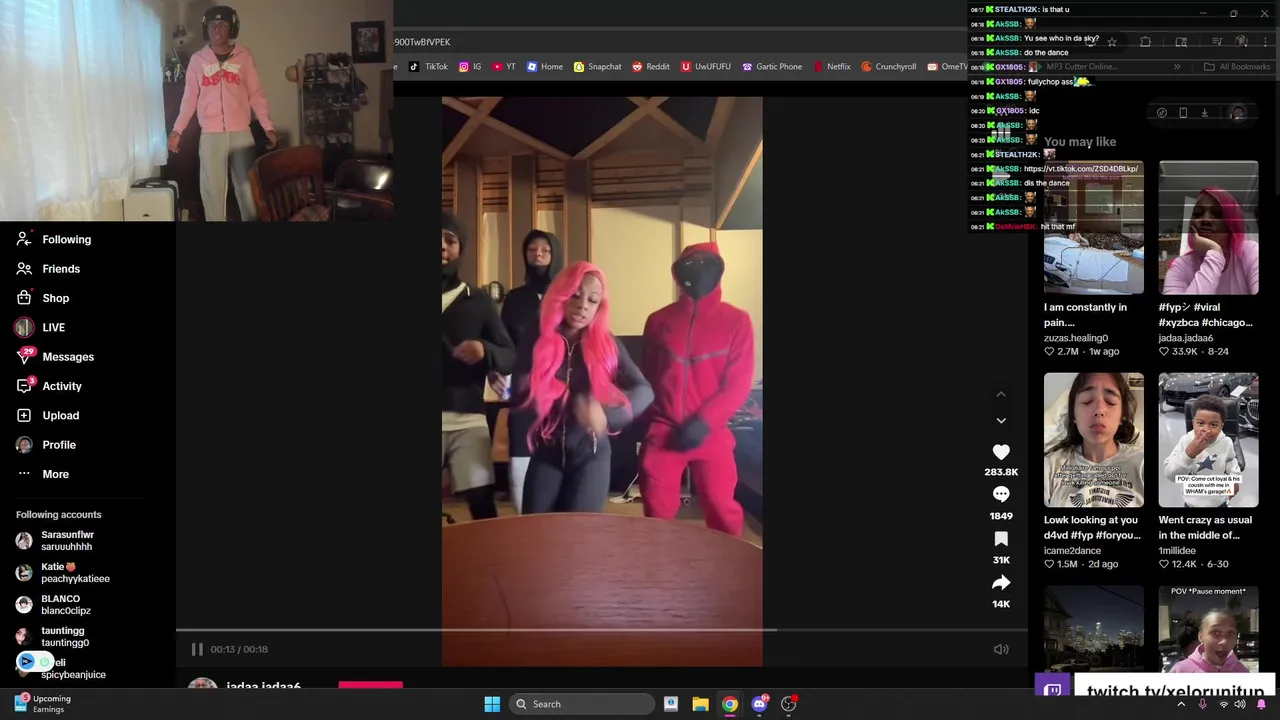Open Discord from the taskbar
1280x720 pixels.
point(759,704)
